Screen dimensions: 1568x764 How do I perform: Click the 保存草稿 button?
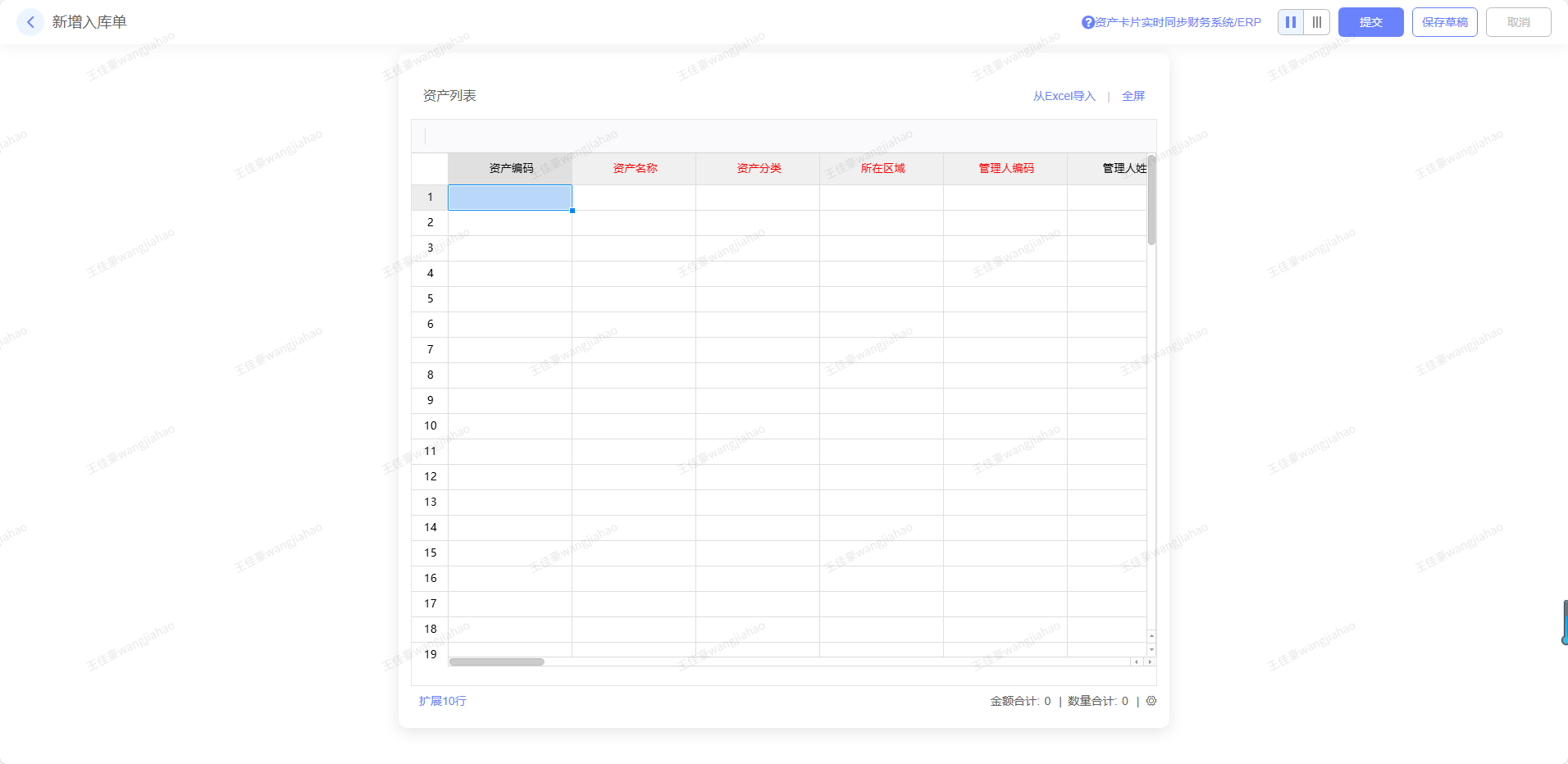(1444, 22)
